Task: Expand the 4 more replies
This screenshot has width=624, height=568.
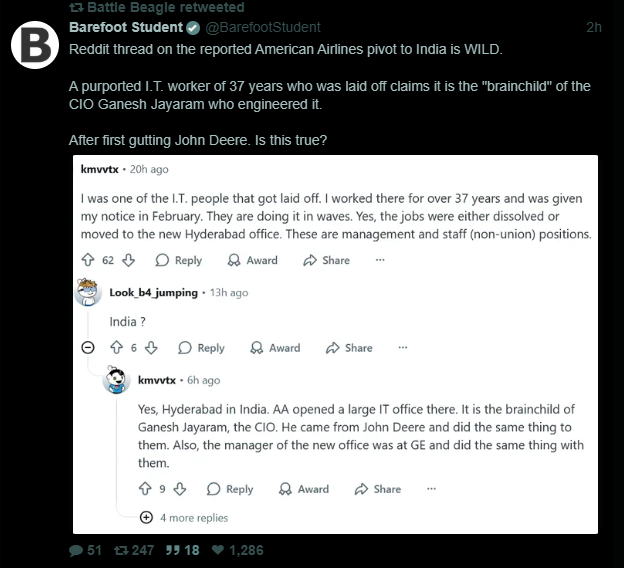Action: [146, 517]
